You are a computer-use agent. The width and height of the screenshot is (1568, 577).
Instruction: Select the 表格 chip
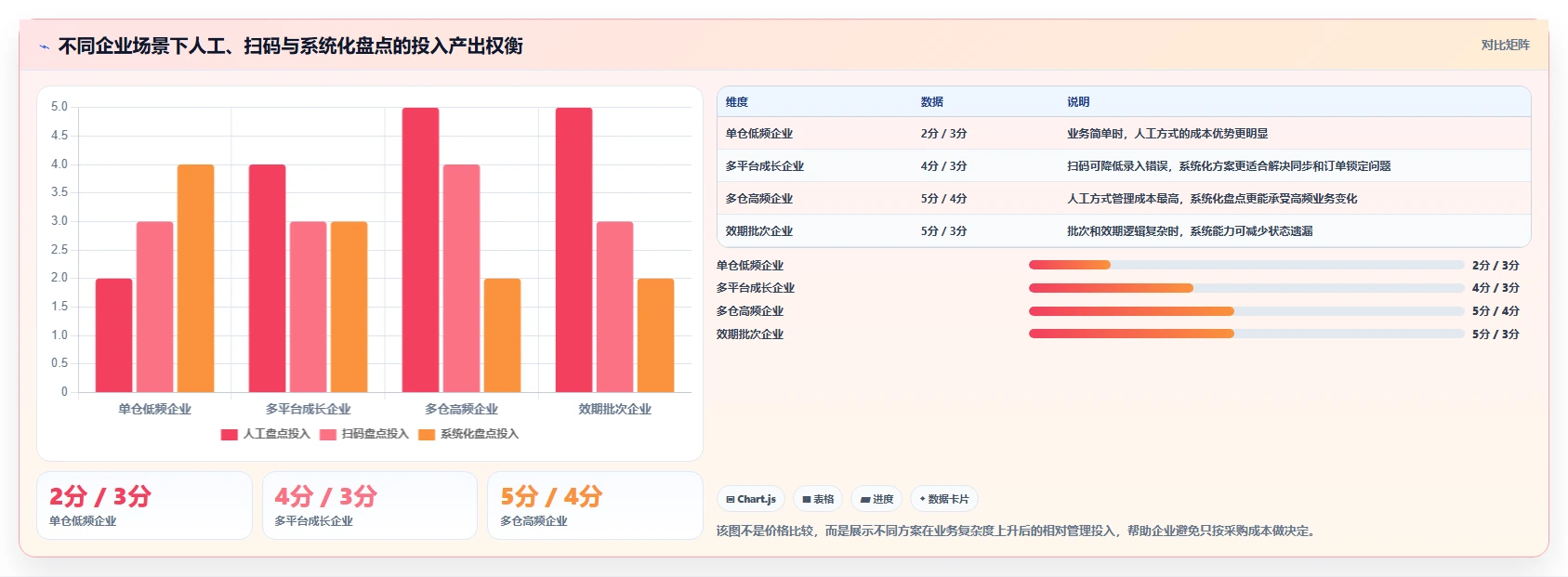818,499
